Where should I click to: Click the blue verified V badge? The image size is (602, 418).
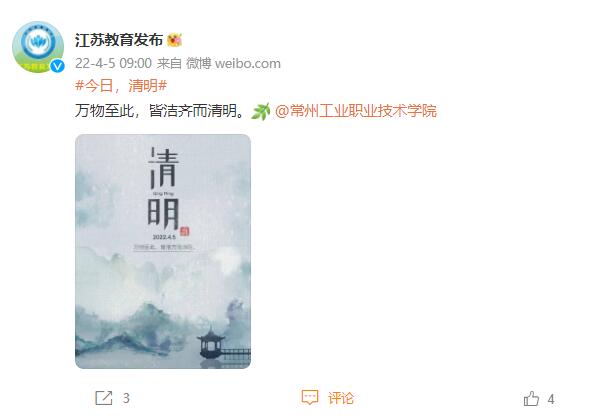[x=58, y=66]
